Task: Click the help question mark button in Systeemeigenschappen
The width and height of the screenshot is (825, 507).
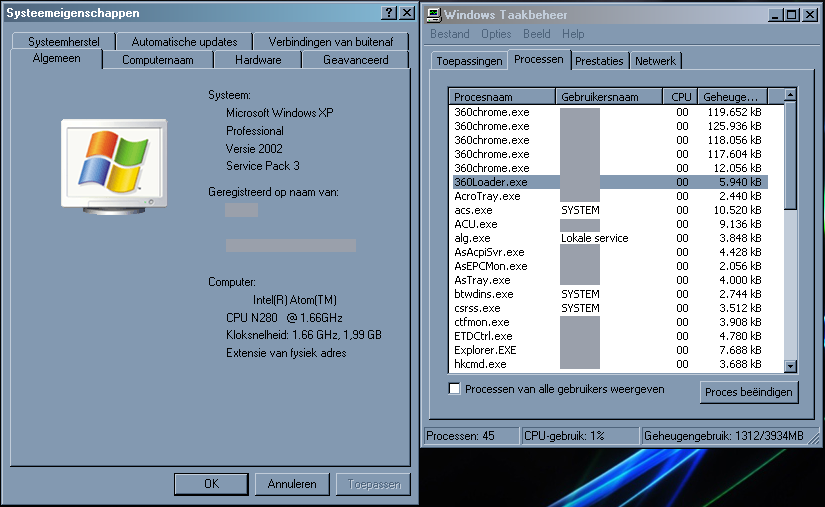Action: [x=388, y=13]
